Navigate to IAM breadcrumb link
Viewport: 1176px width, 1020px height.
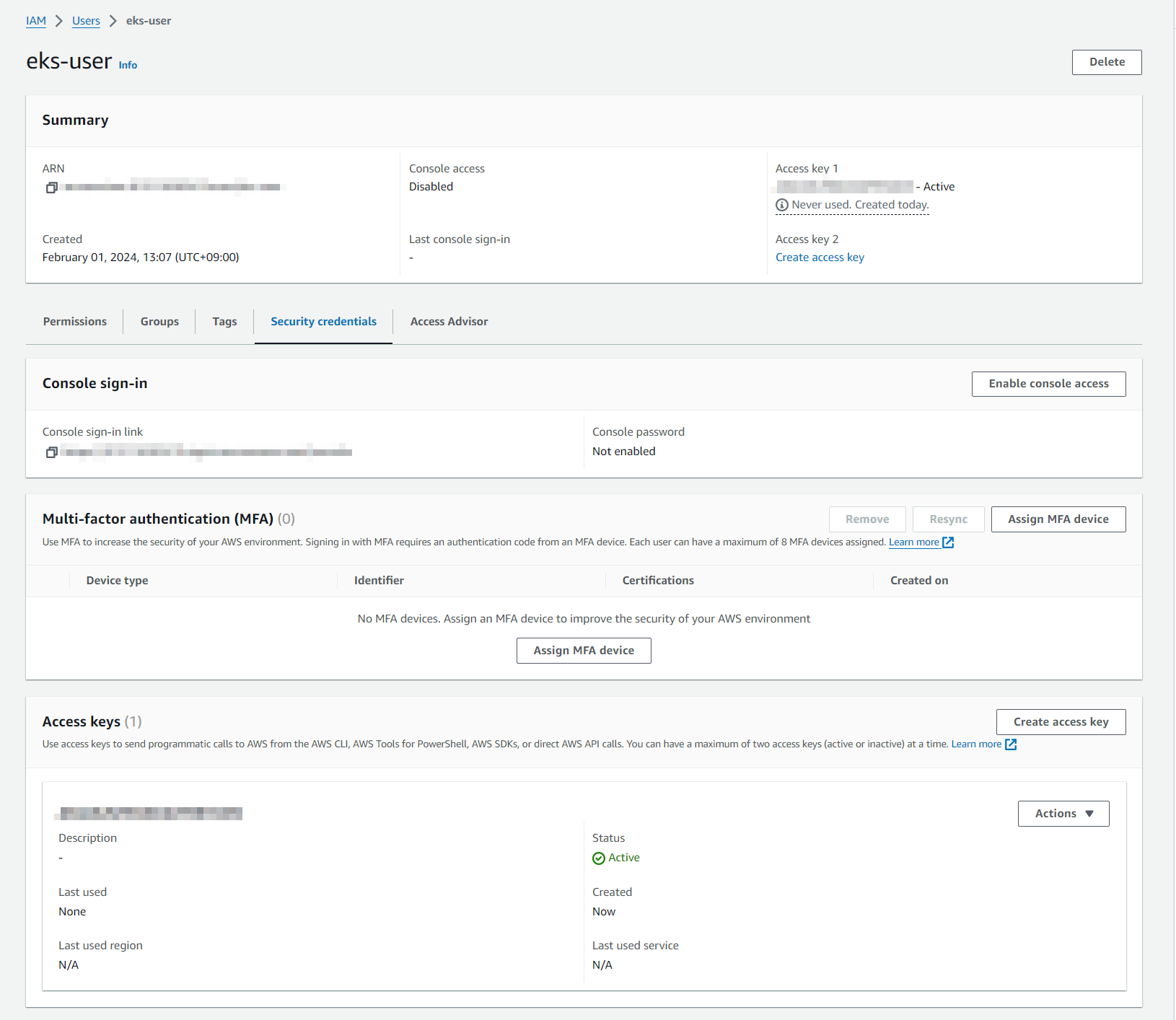click(36, 21)
